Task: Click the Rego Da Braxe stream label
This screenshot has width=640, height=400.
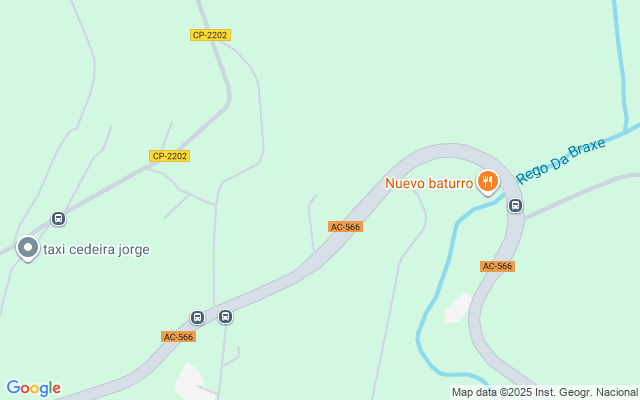Action: pos(560,161)
